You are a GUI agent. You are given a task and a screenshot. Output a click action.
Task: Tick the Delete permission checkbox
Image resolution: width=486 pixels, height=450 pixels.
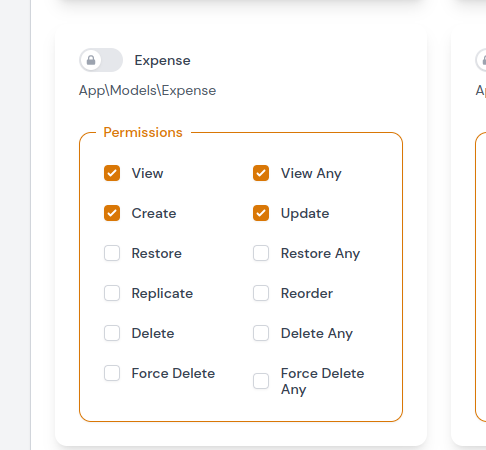click(112, 333)
